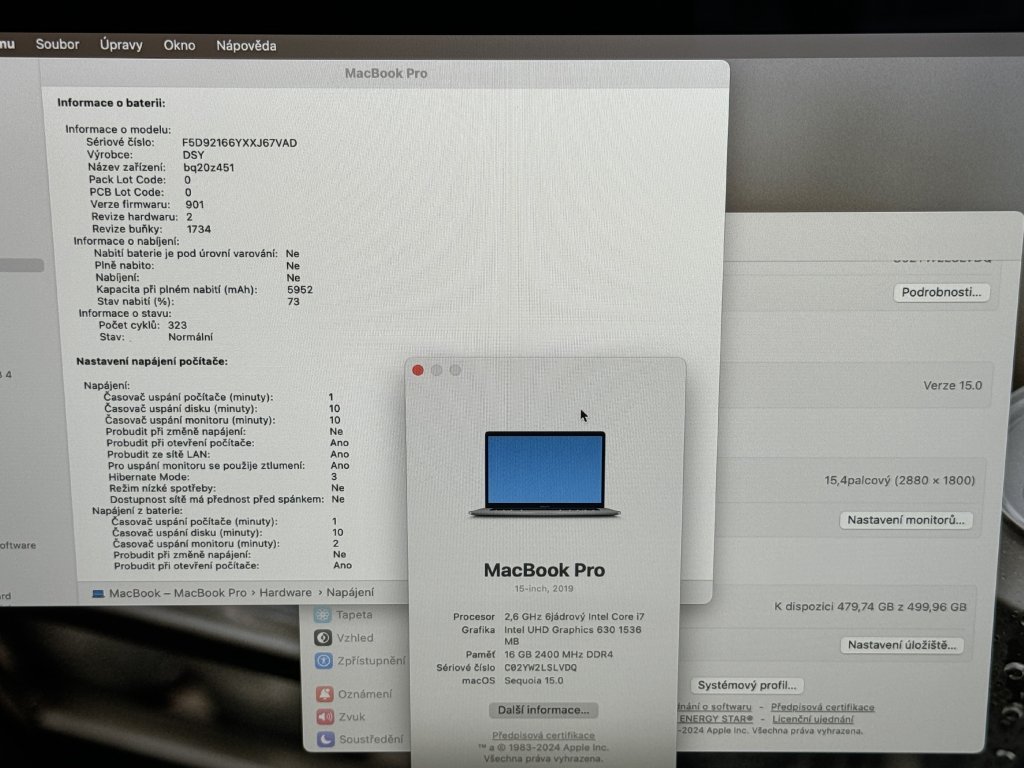Viewport: 1024px width, 768px height.
Task: Open the Okno menu
Action: pos(179,45)
